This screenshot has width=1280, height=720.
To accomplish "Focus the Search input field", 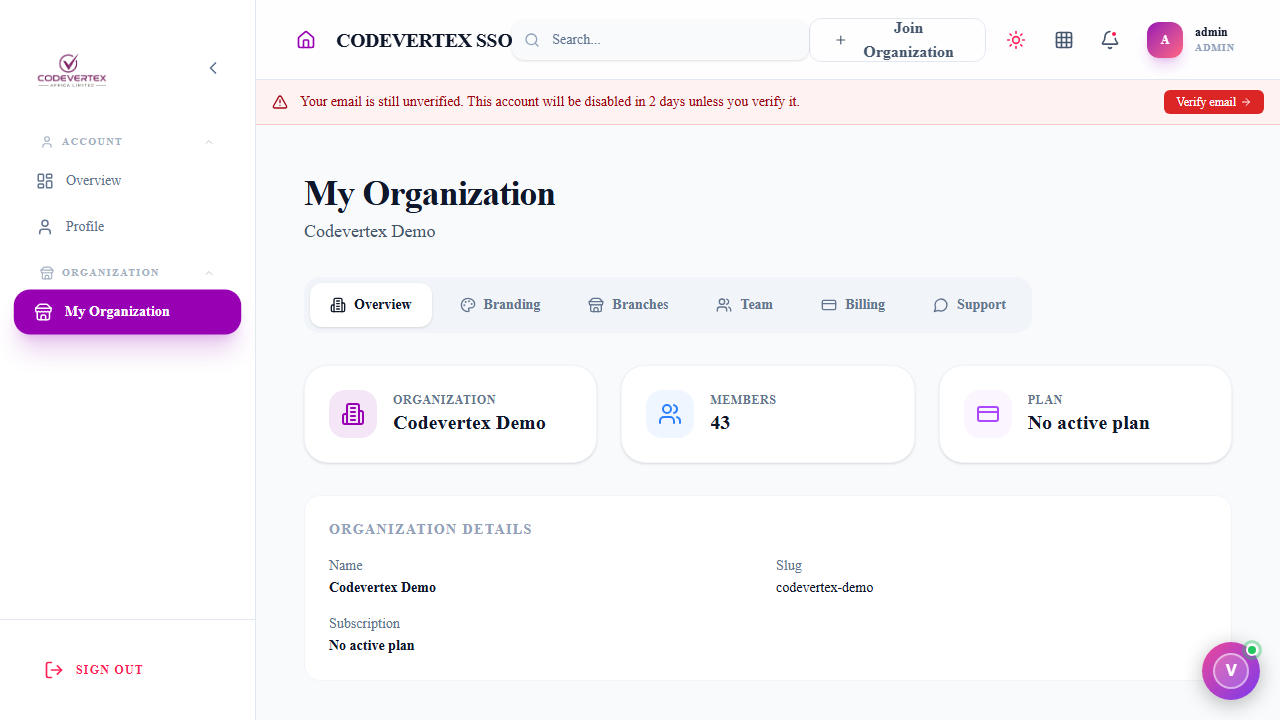I will pos(660,40).
